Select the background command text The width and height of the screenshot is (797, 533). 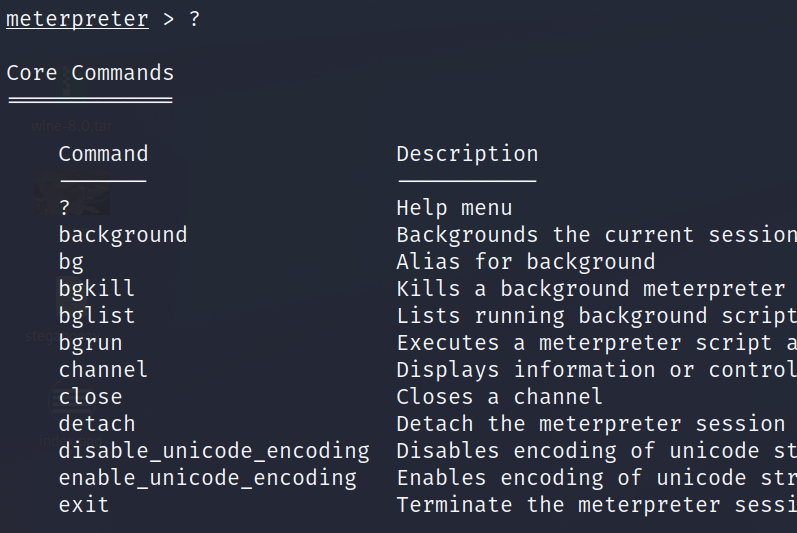[123, 235]
